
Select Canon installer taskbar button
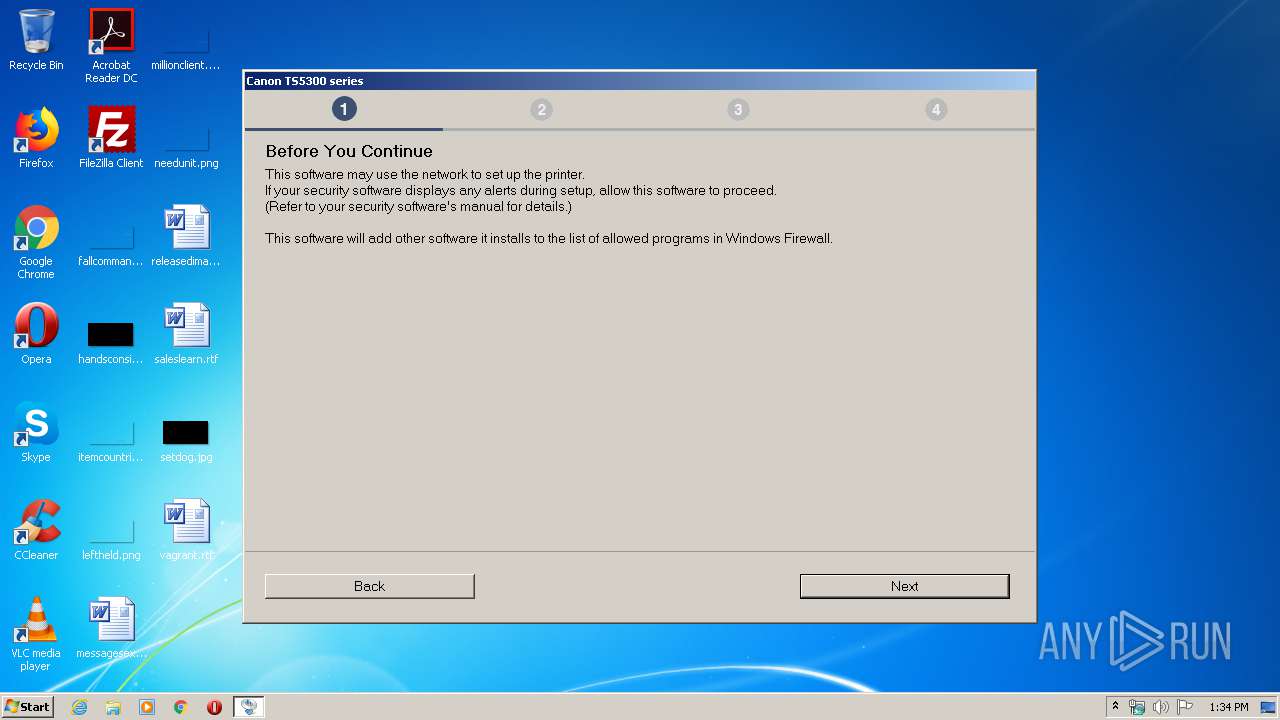[249, 707]
